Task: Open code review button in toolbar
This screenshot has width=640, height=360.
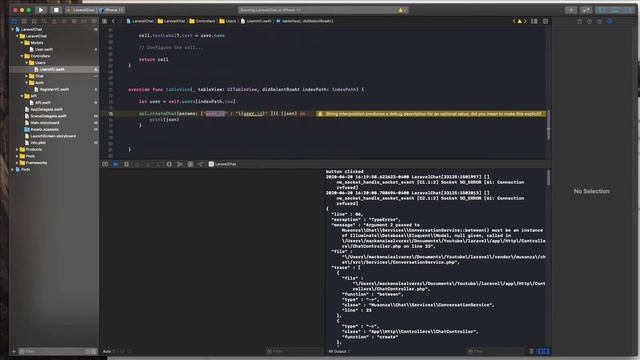Action: [587, 10]
